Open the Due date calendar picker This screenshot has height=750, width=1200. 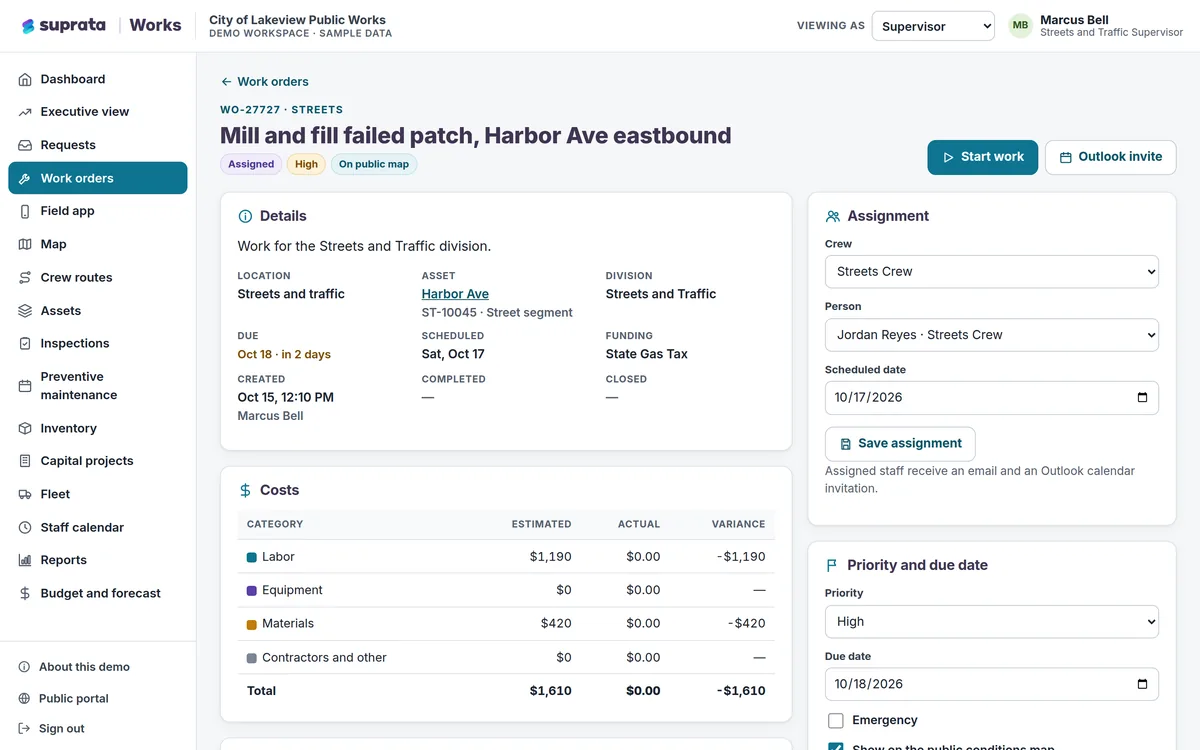click(1142, 684)
